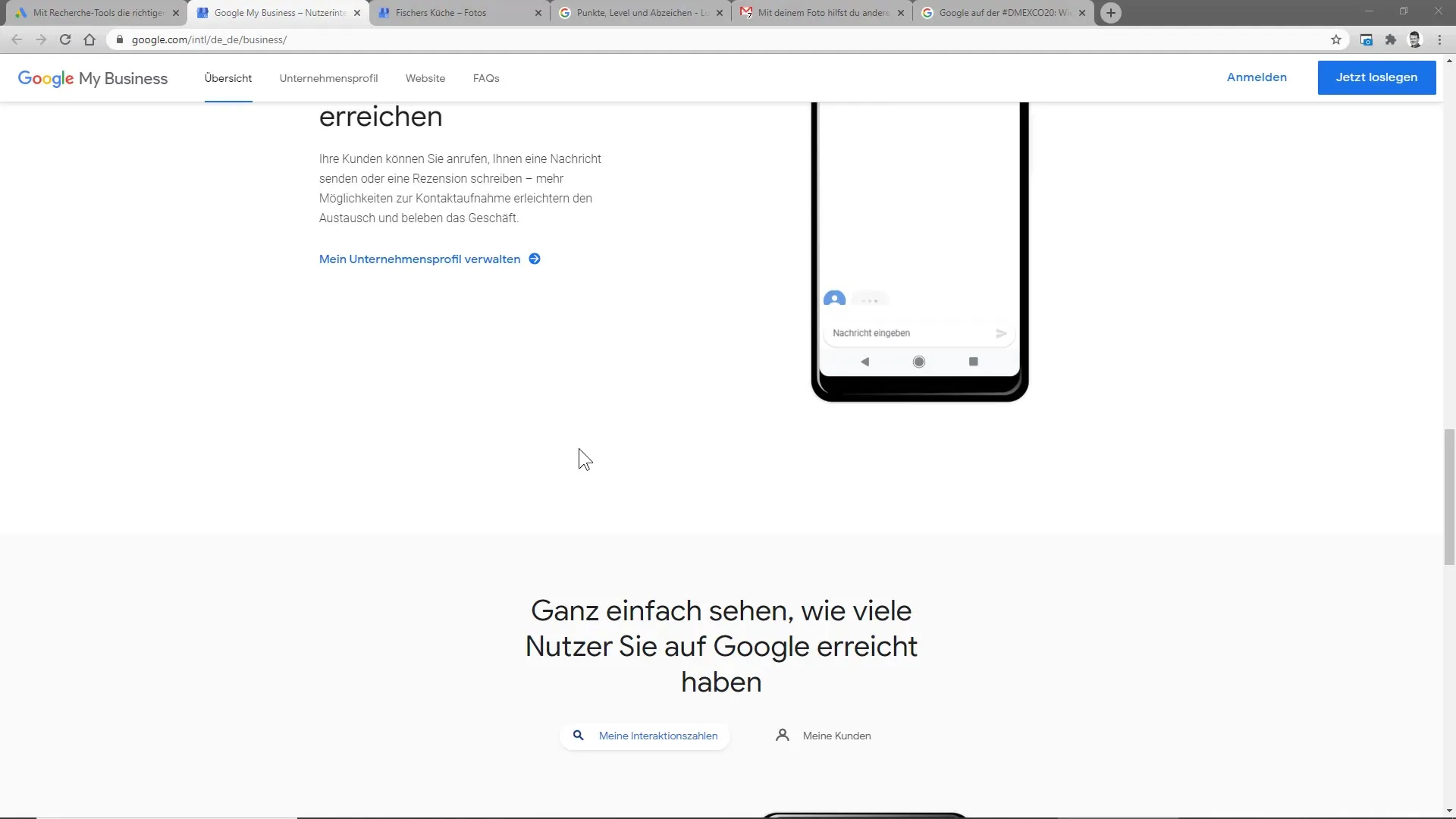Image resolution: width=1456 pixels, height=819 pixels.
Task: Open the Chrome three-dot menu
Action: tap(1439, 39)
